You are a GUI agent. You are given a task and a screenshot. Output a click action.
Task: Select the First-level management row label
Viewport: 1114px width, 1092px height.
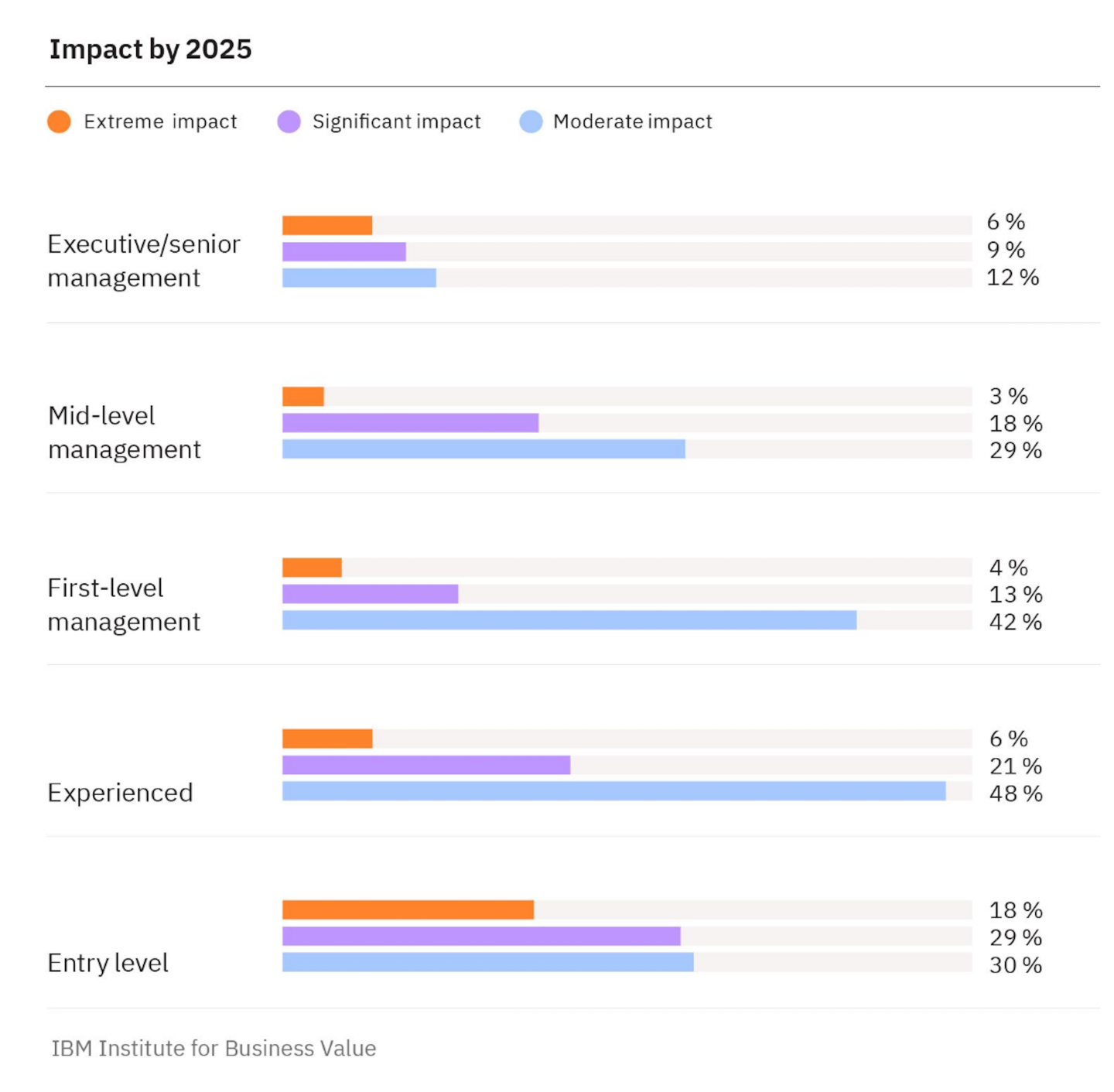pyautogui.click(x=124, y=605)
